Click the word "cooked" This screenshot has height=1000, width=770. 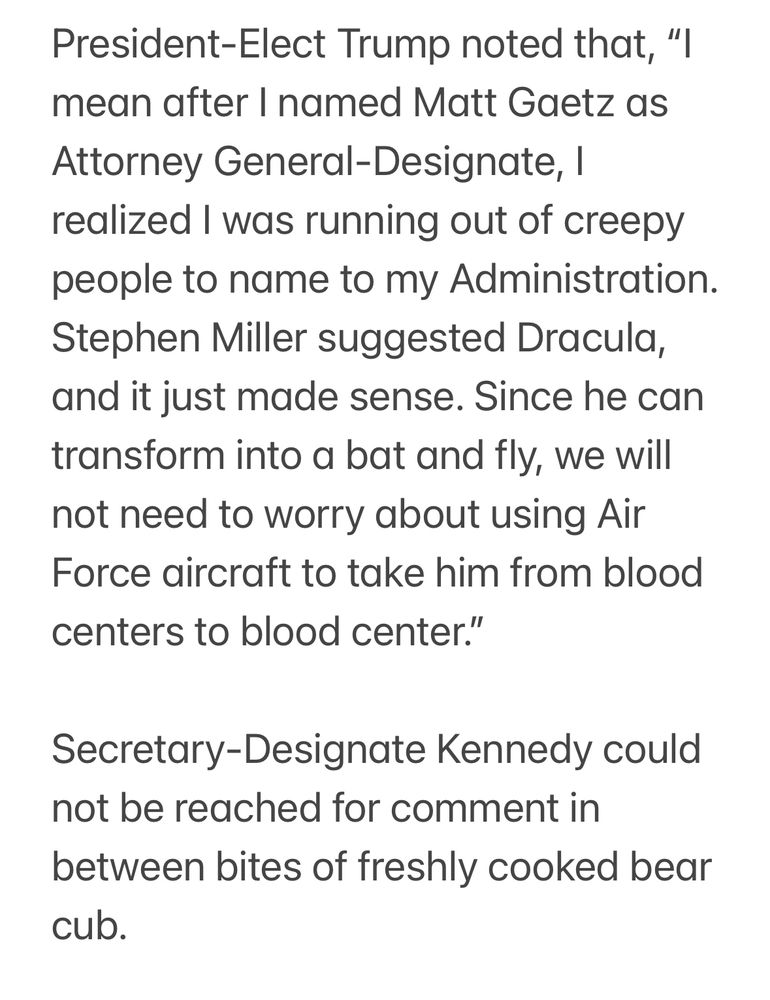[554, 867]
